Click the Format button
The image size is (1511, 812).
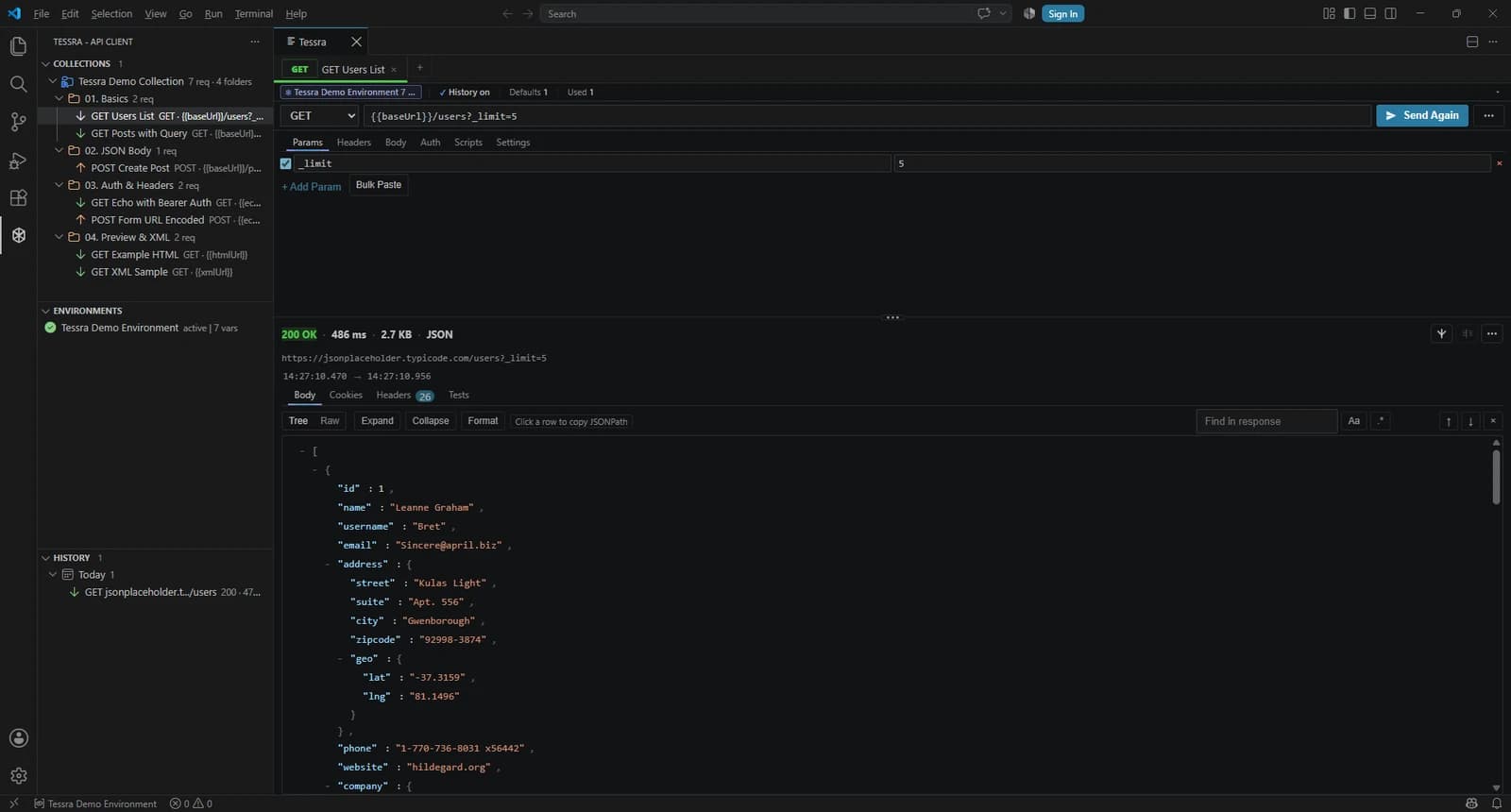coord(483,421)
